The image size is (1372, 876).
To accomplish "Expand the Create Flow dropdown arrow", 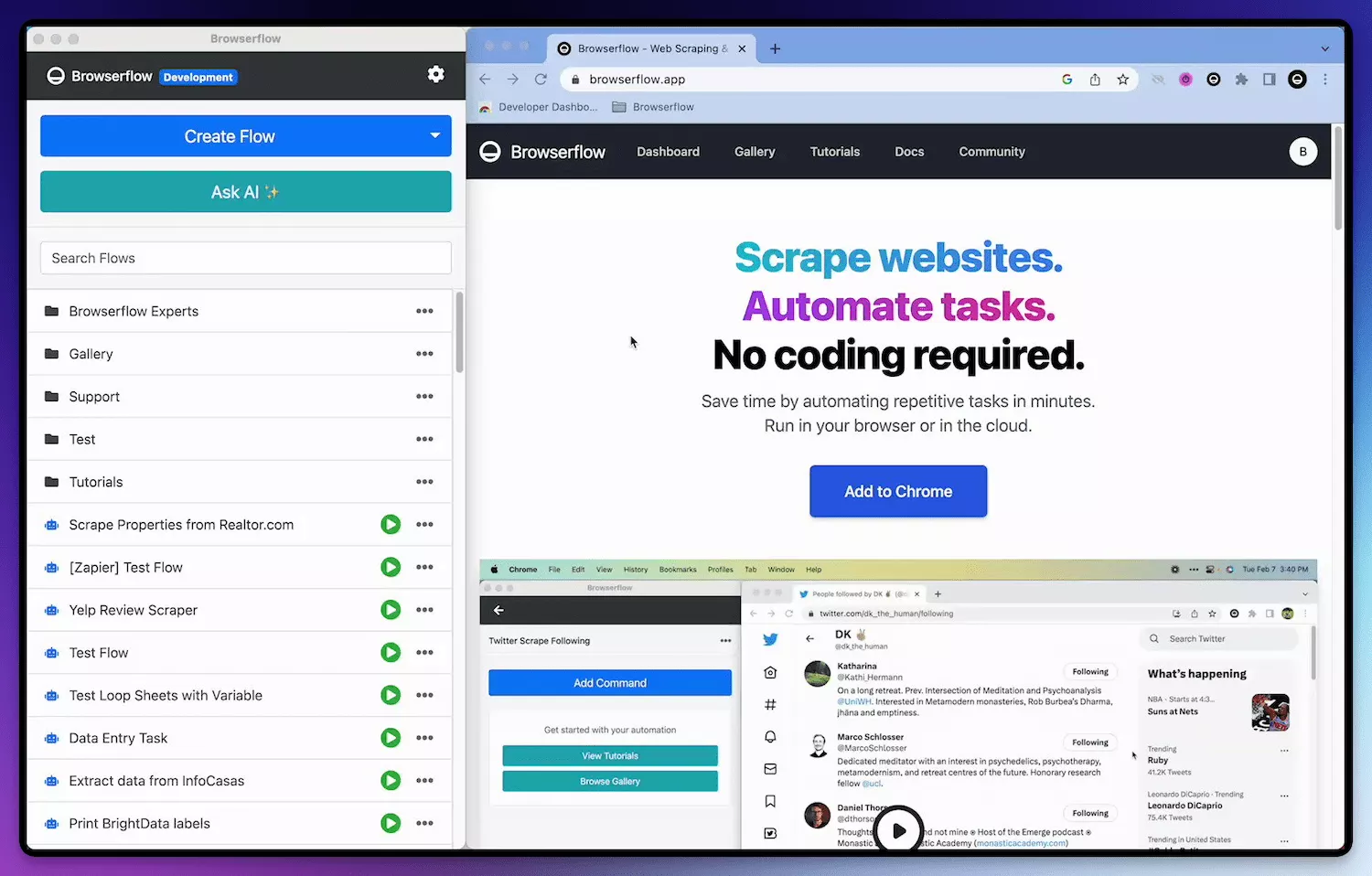I will point(434,136).
